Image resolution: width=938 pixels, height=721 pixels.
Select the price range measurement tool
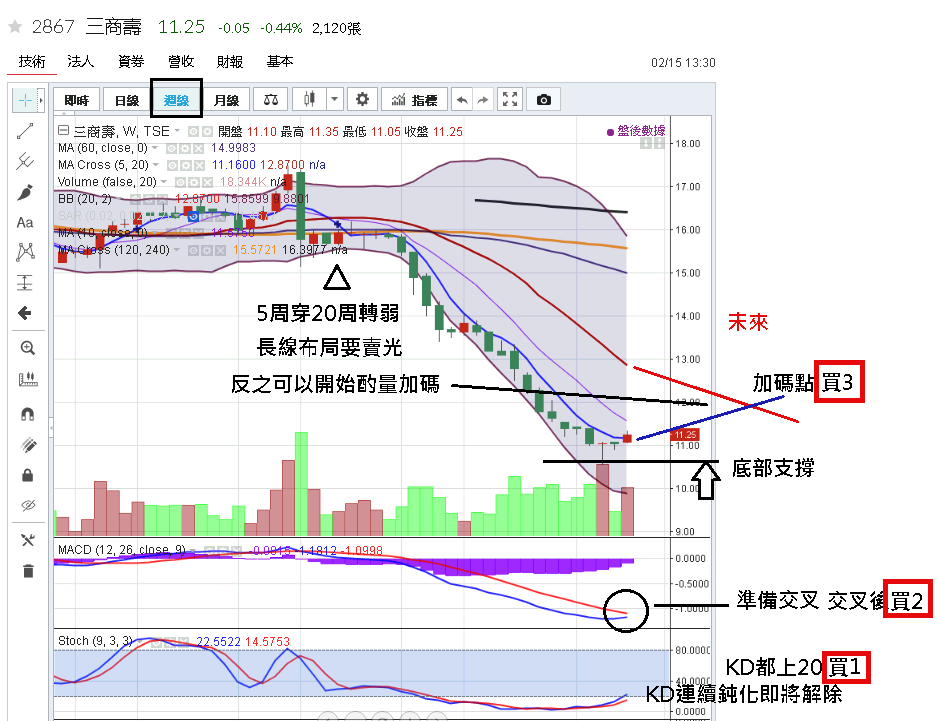tap(25, 282)
